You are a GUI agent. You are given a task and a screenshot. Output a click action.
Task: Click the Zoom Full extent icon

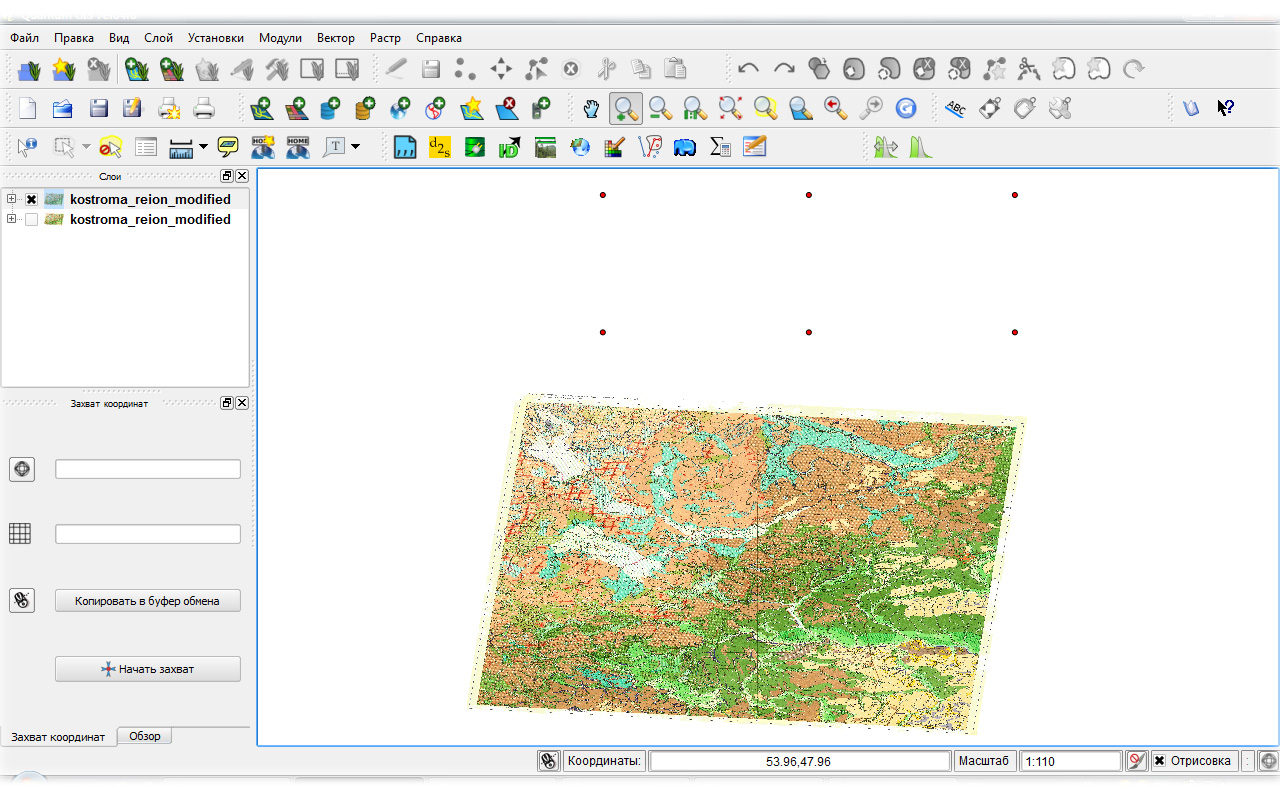730,108
